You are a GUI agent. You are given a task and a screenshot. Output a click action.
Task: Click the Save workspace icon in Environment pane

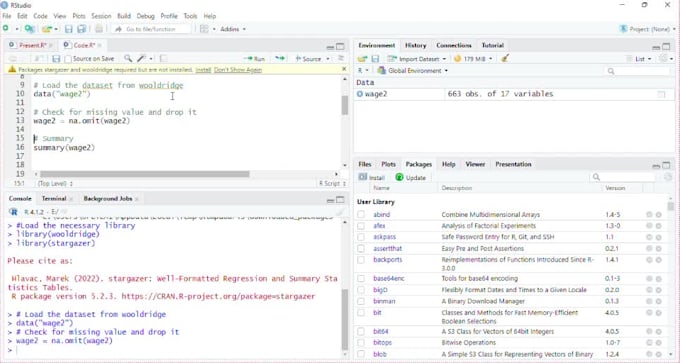376,59
